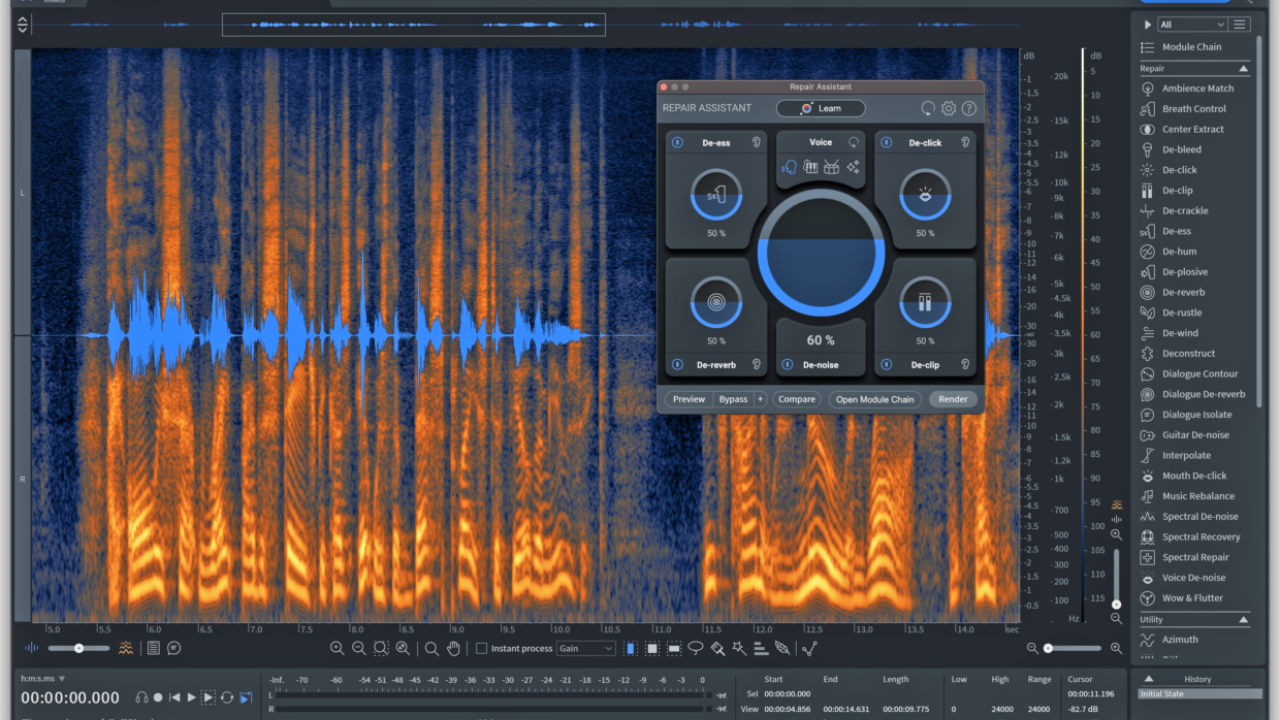
Task: Click the vertical zoom in icon beside frequency scale
Action: pyautogui.click(x=1117, y=535)
